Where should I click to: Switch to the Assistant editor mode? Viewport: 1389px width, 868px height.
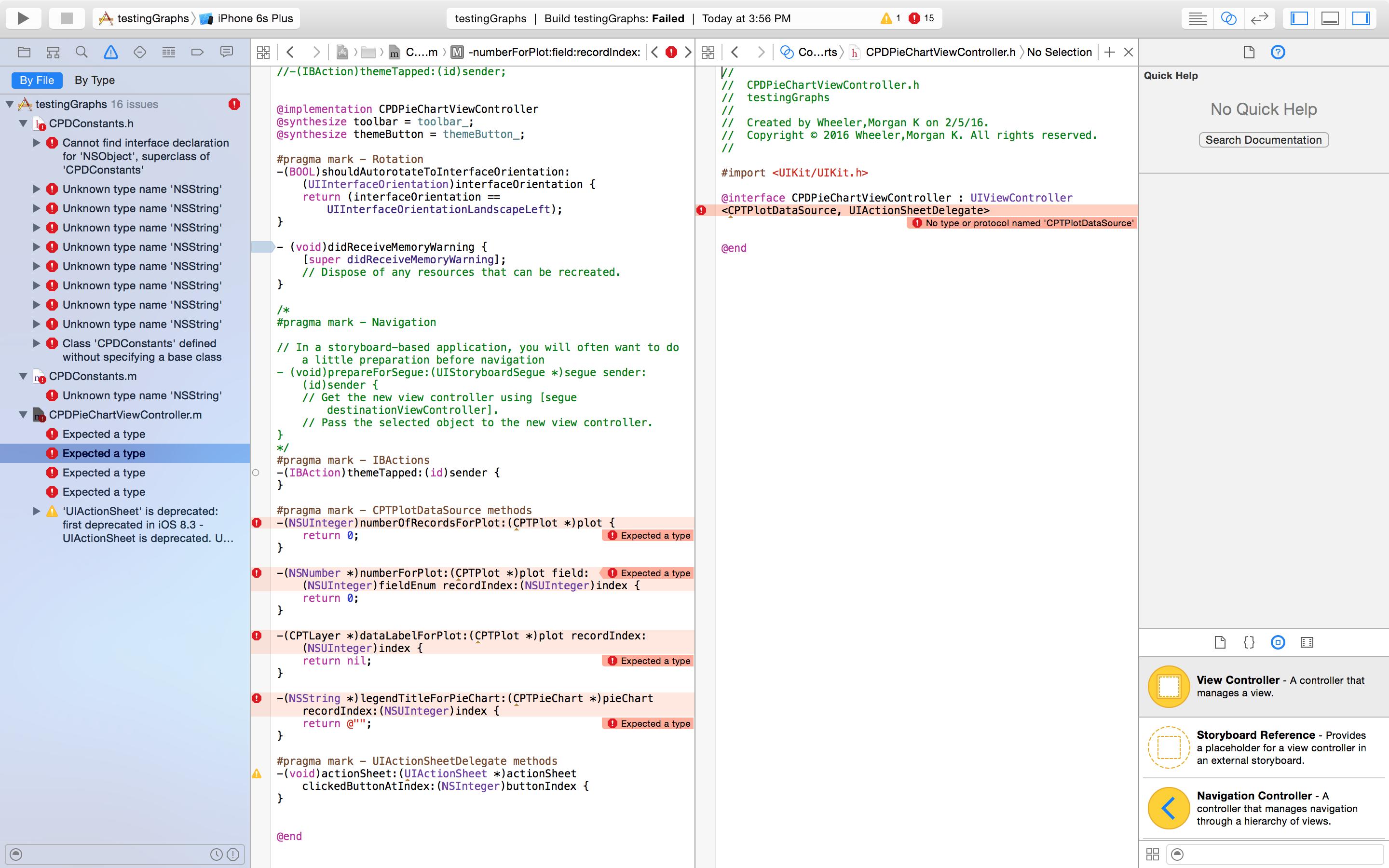click(x=1228, y=18)
